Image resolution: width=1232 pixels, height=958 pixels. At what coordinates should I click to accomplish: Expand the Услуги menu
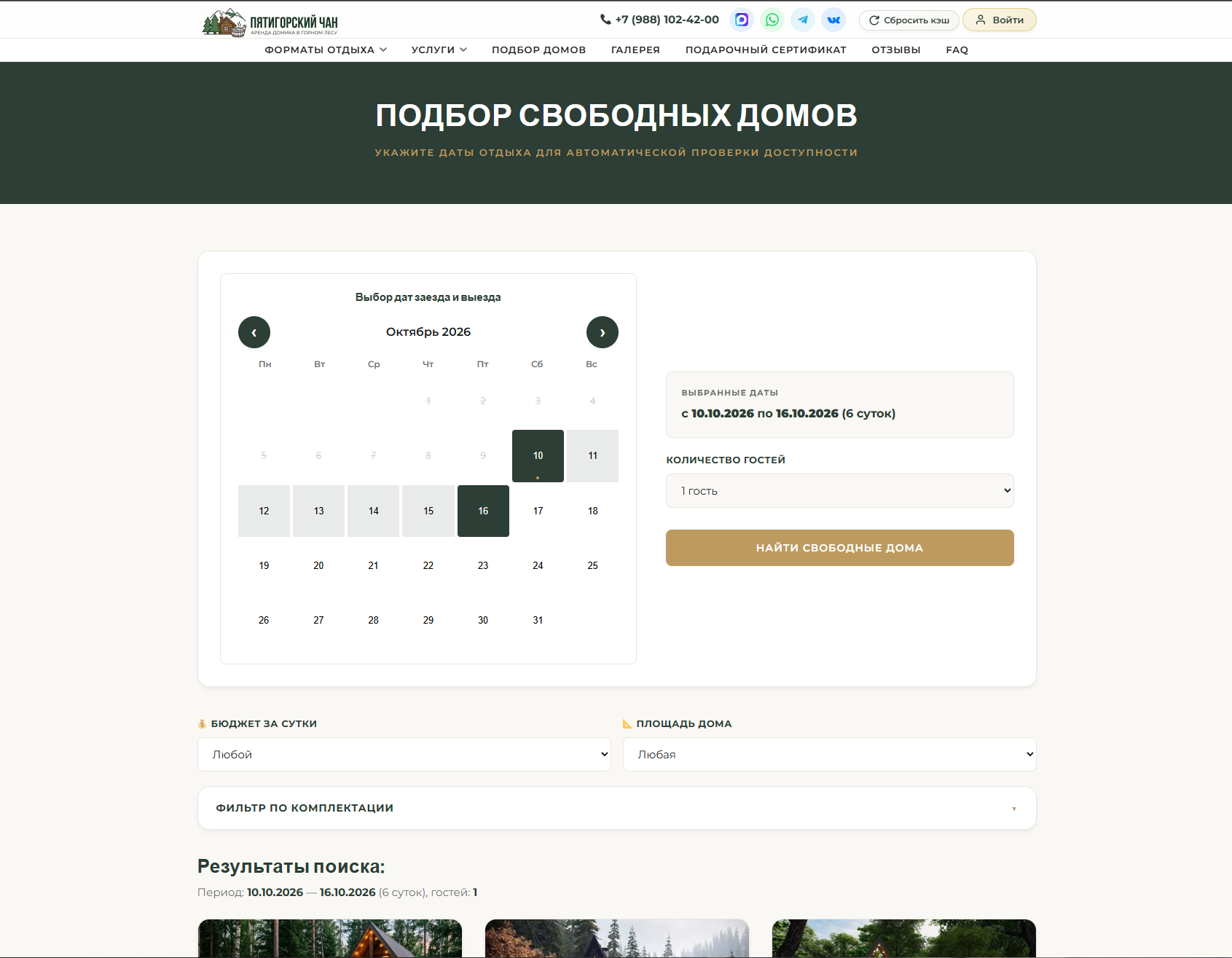(439, 50)
